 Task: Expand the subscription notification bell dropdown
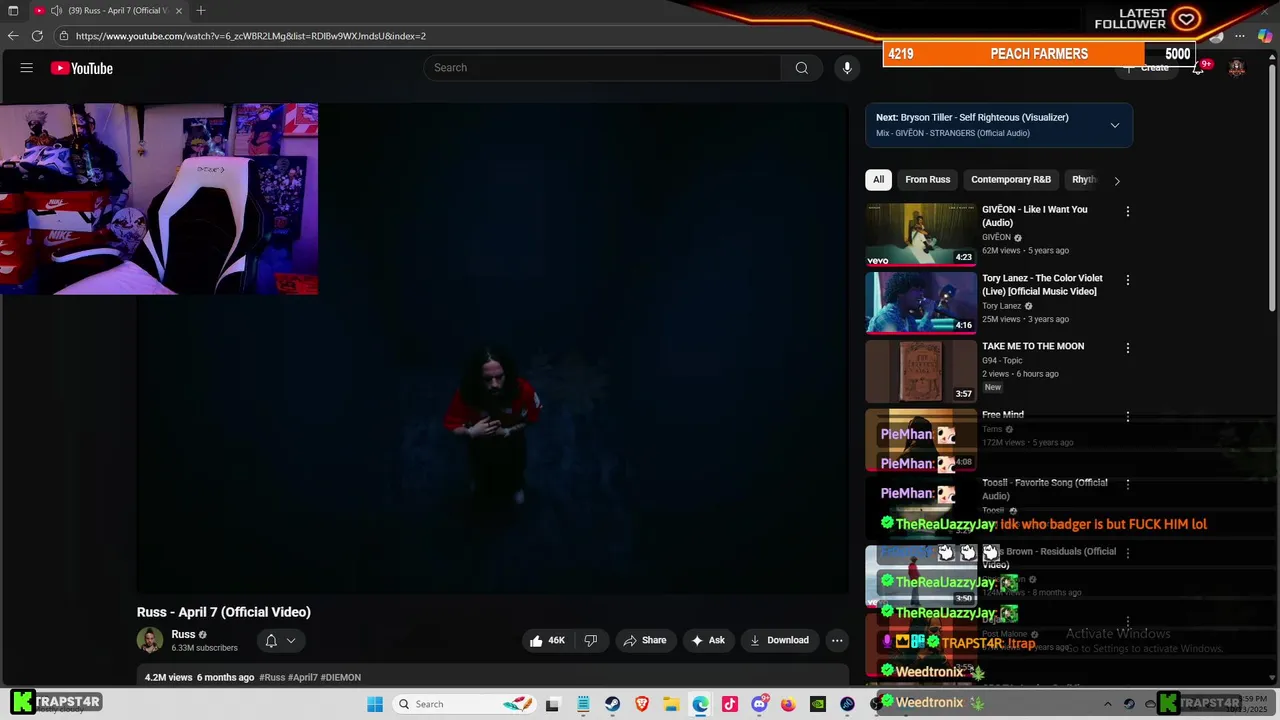point(291,641)
